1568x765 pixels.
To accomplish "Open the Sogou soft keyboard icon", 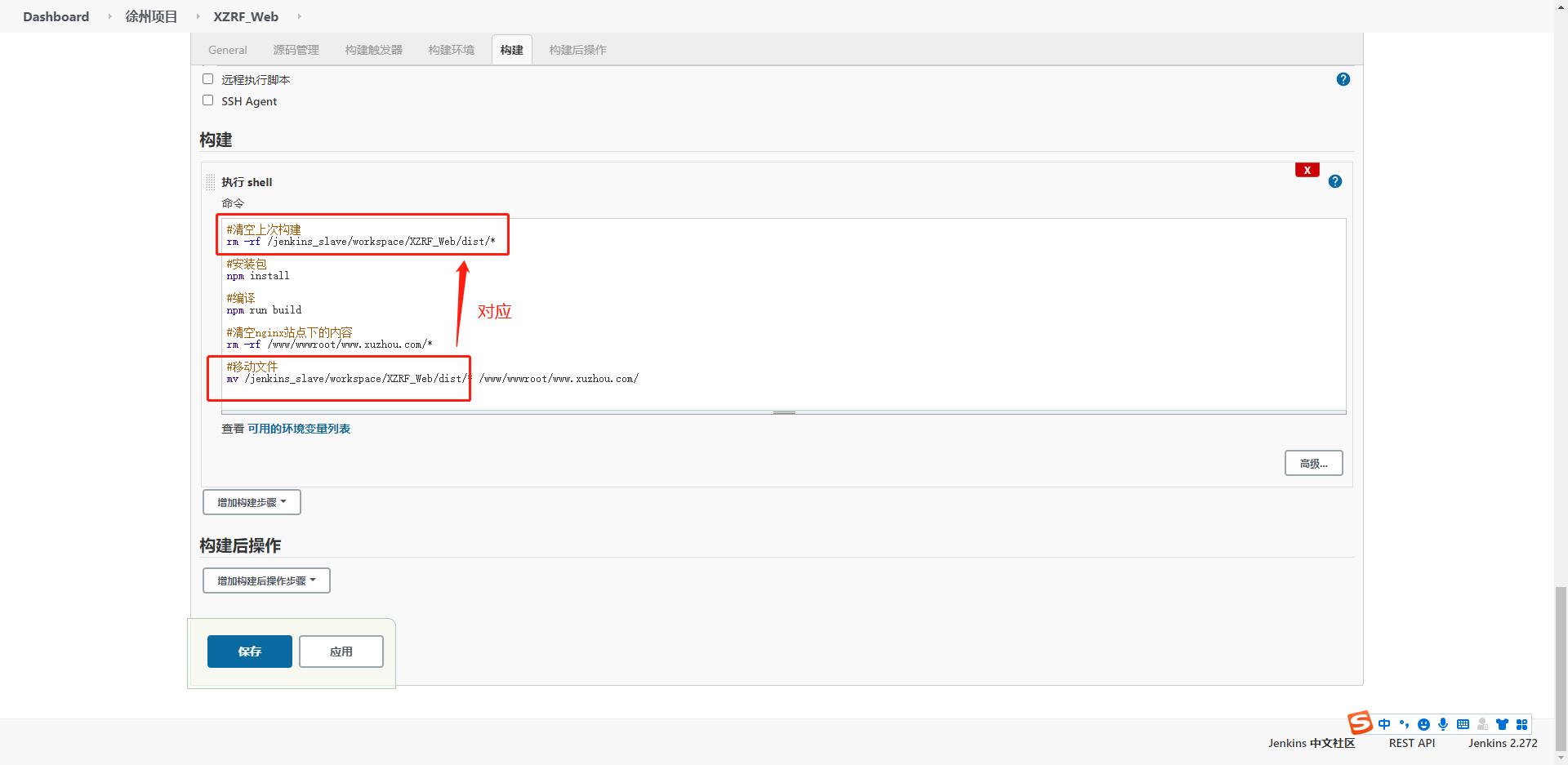I will coord(1463,724).
